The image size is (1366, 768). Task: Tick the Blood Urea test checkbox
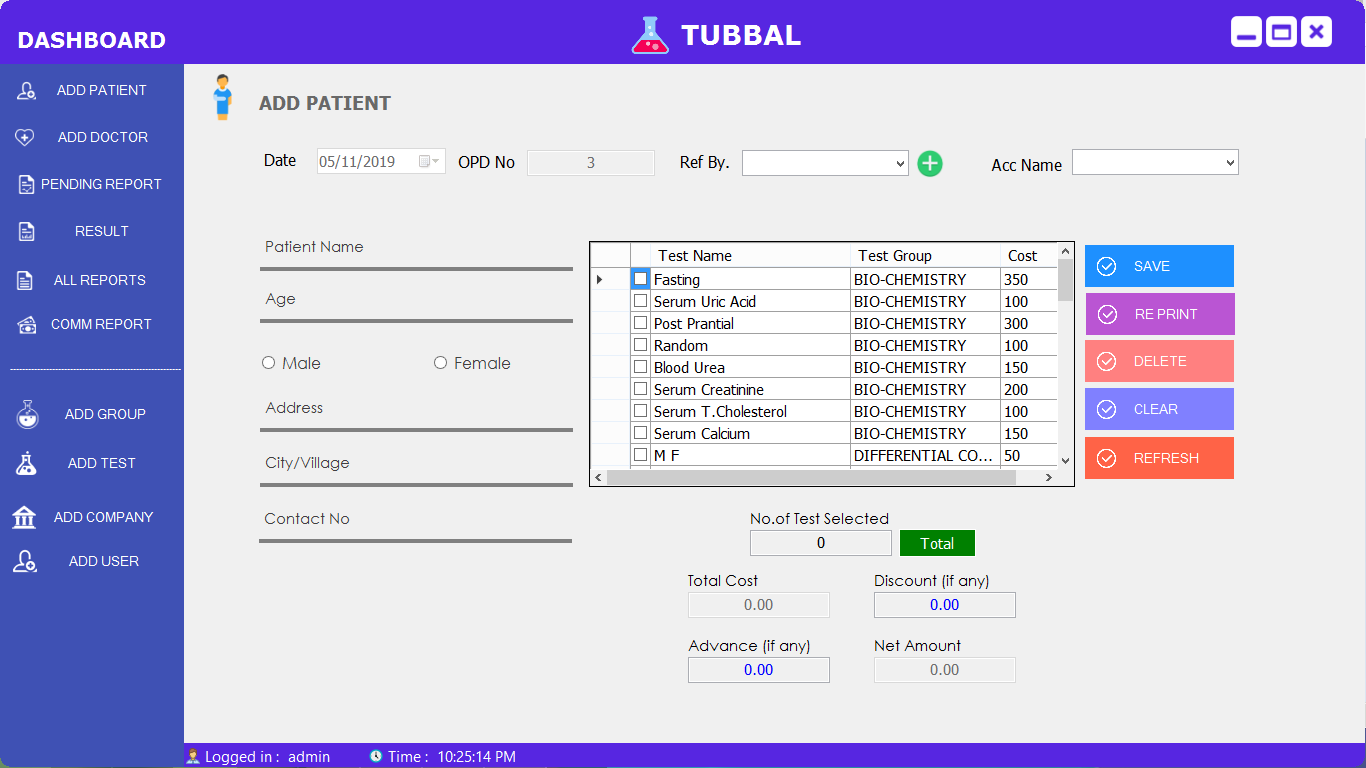640,367
